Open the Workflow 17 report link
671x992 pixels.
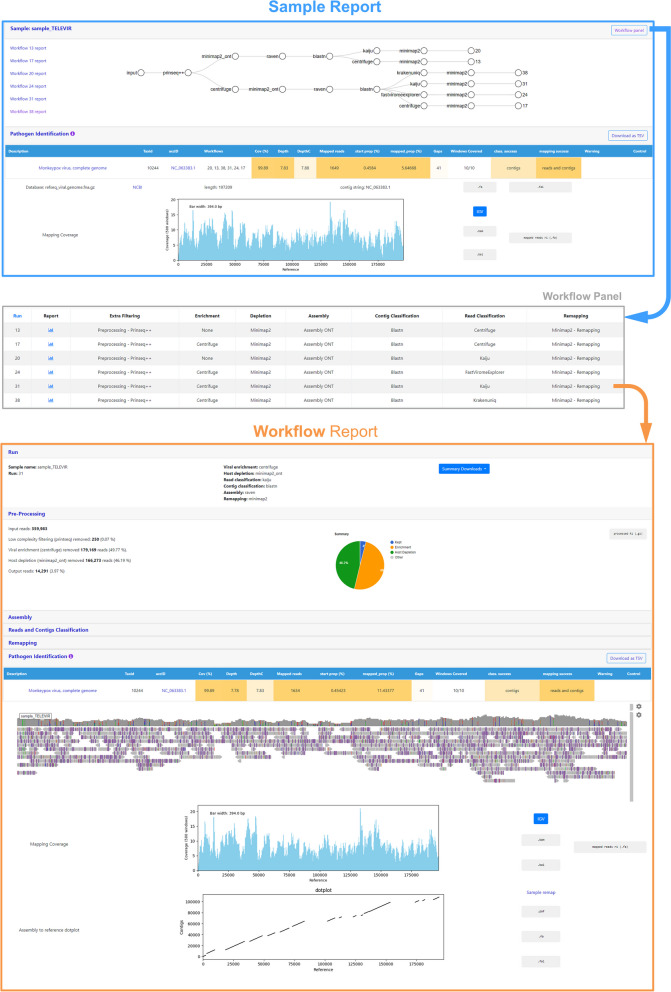coord(28,61)
